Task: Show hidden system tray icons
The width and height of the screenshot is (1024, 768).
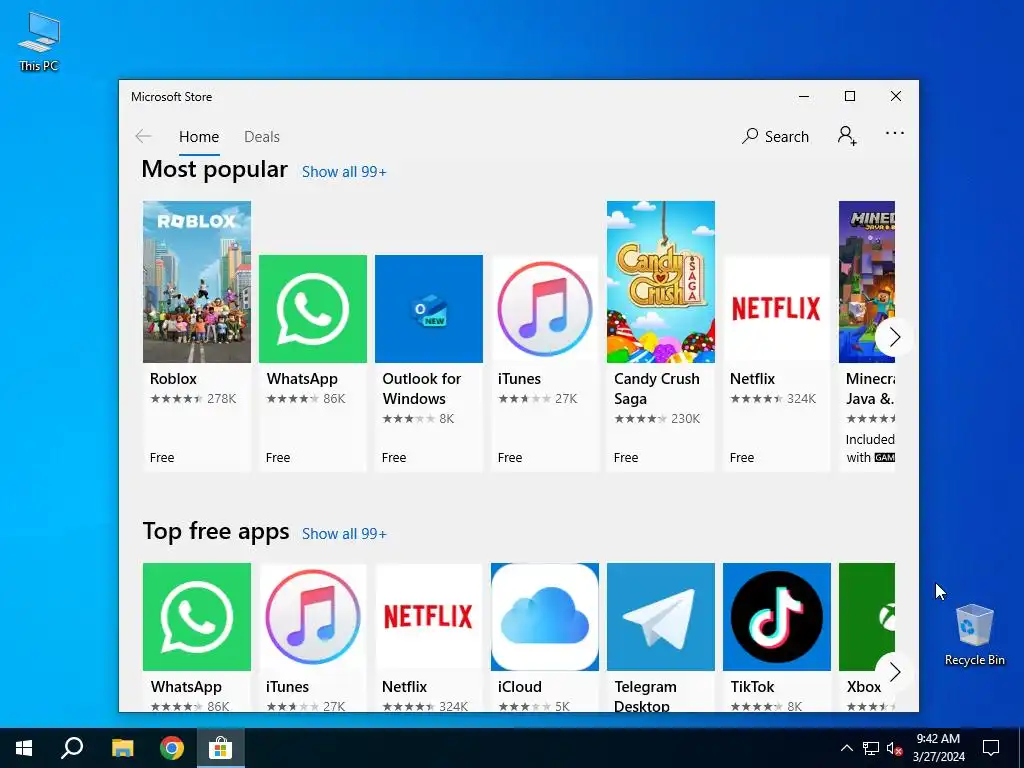Action: click(x=846, y=748)
